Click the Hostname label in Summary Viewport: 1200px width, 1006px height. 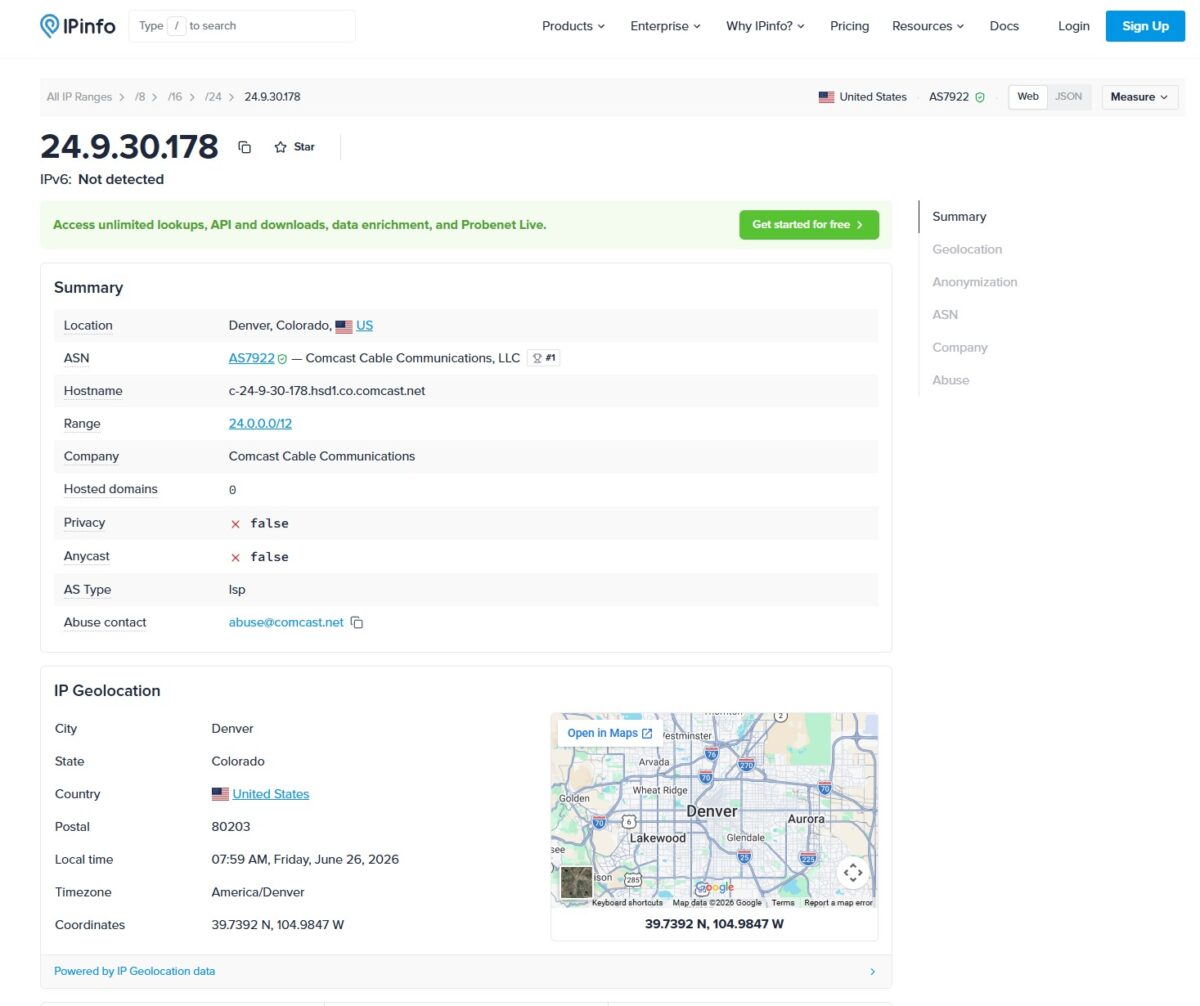[93, 391]
